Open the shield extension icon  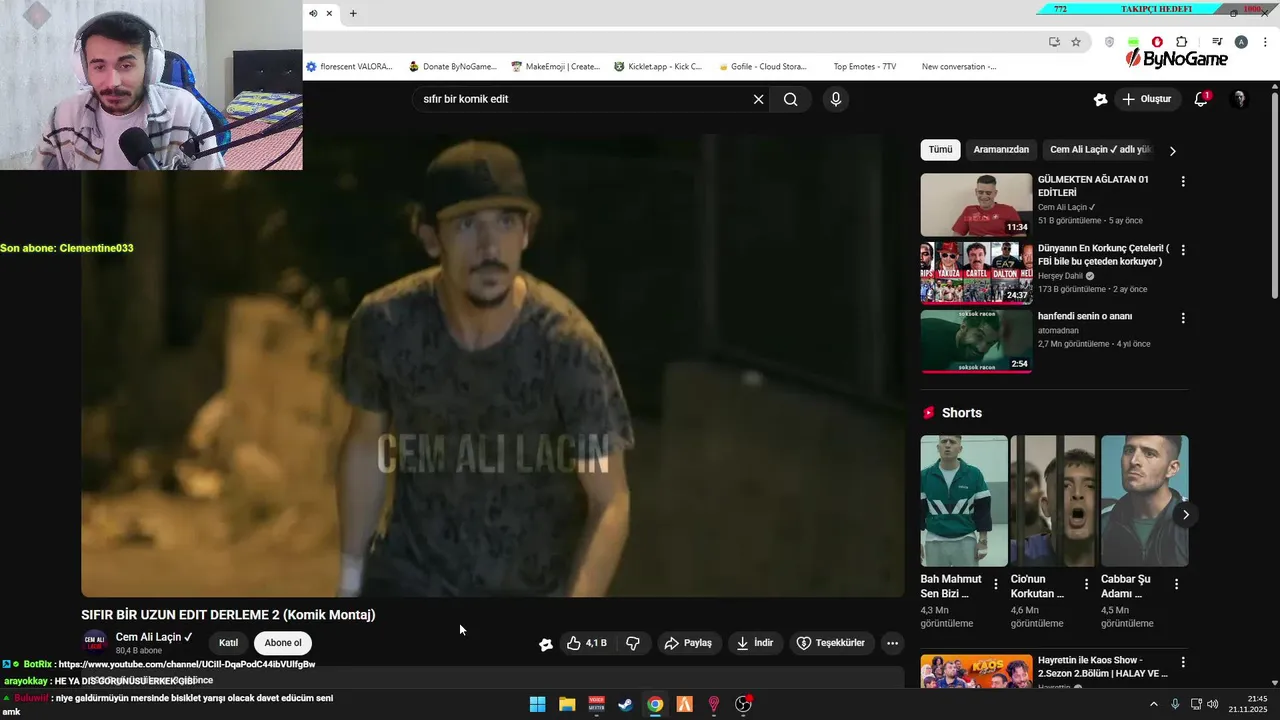point(1109,42)
